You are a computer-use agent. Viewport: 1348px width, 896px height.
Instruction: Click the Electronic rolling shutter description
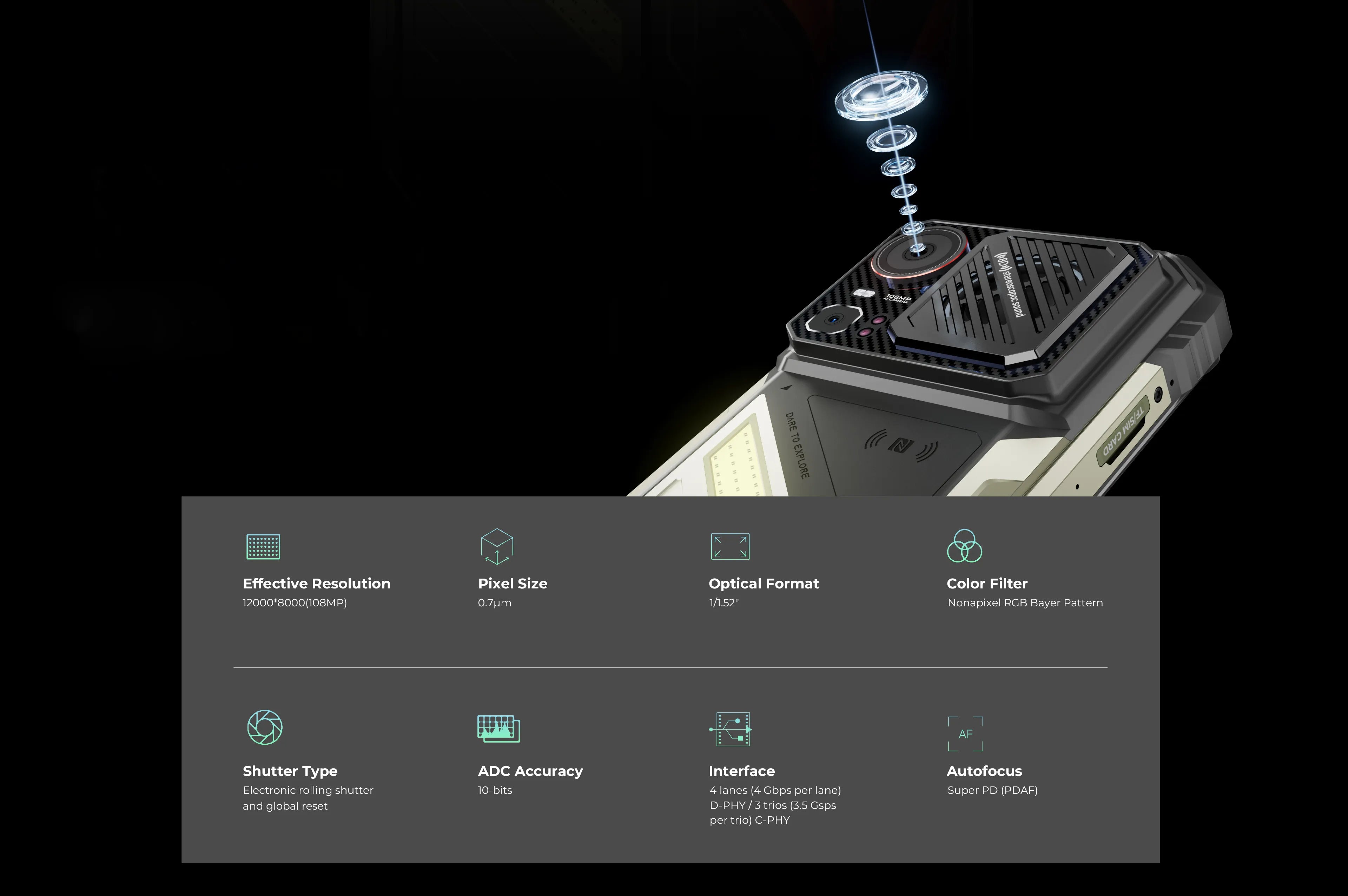point(308,798)
